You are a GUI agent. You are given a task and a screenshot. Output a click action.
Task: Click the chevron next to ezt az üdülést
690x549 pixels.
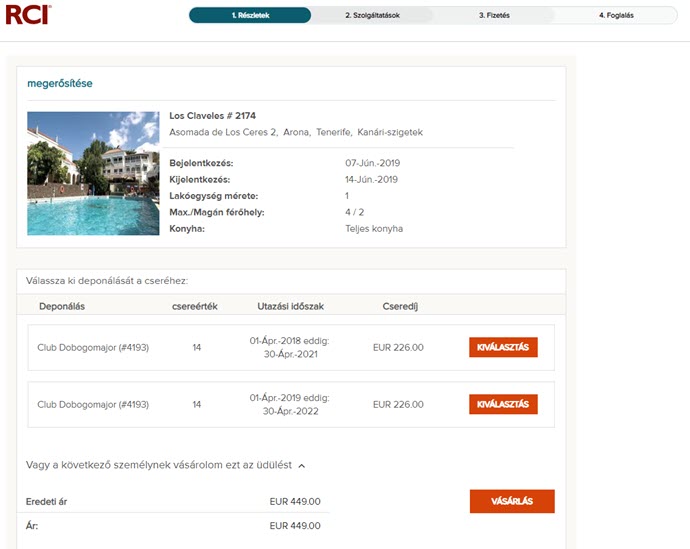[x=301, y=466]
